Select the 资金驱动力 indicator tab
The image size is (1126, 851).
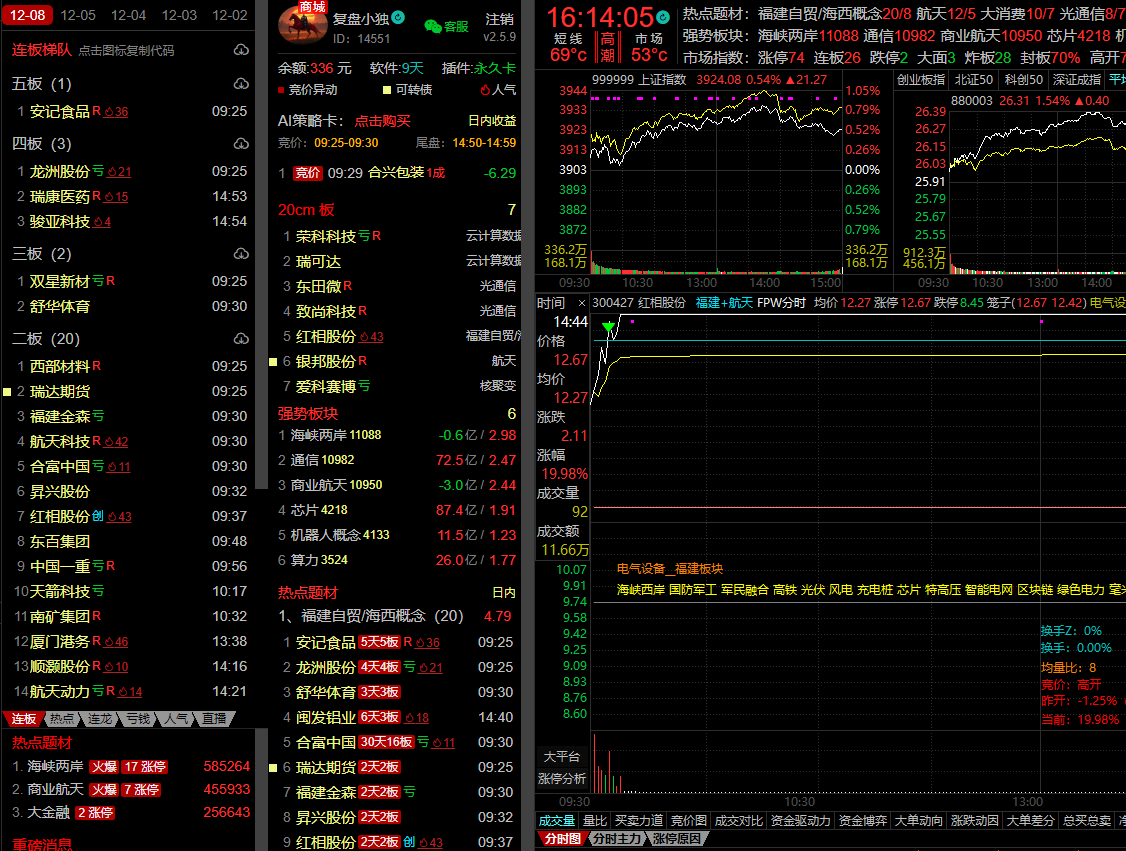coord(799,821)
